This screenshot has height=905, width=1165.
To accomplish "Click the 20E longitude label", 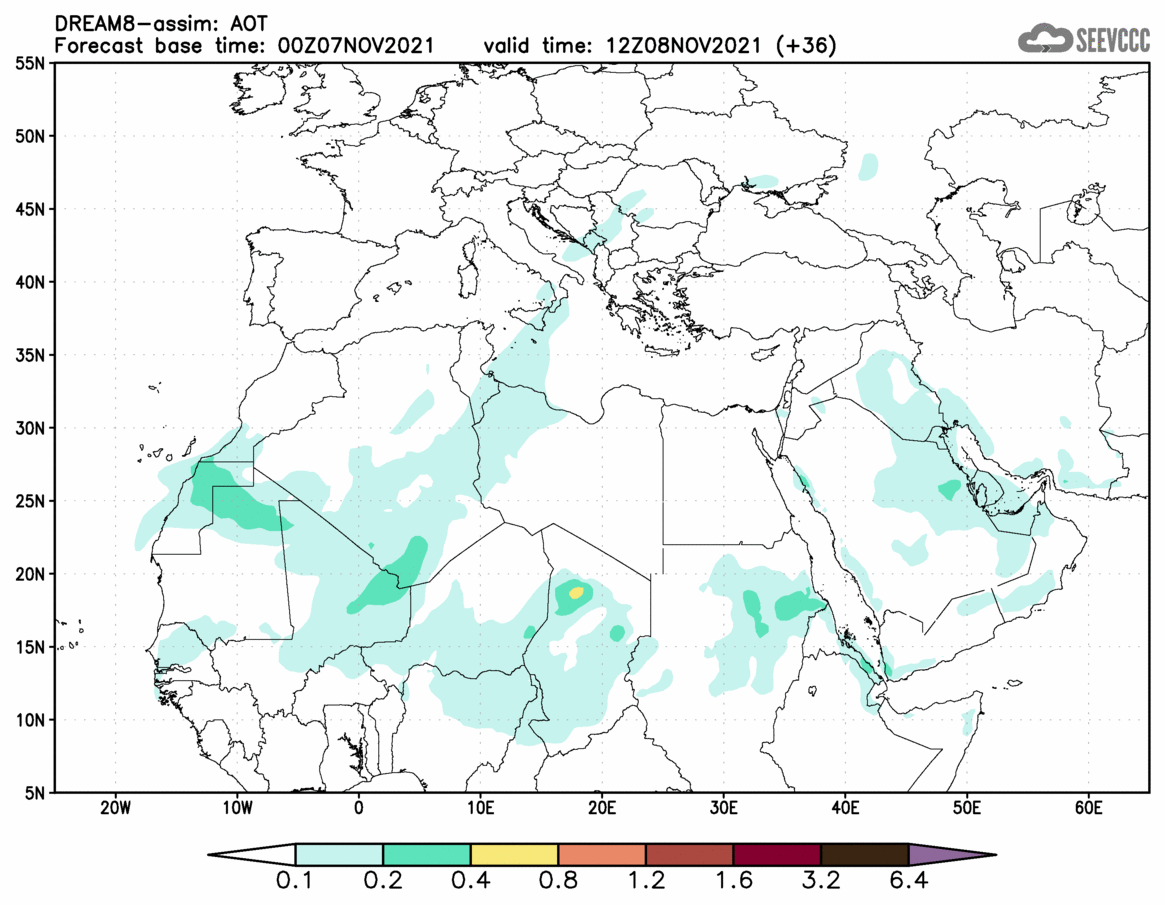I will click(602, 808).
